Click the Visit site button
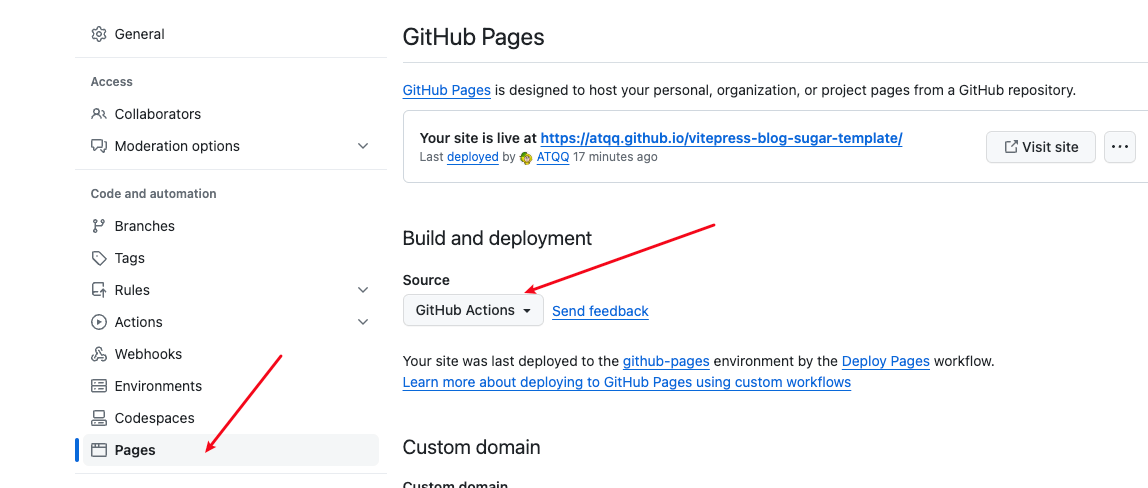Viewport: 1148px width, 488px height. click(1040, 147)
